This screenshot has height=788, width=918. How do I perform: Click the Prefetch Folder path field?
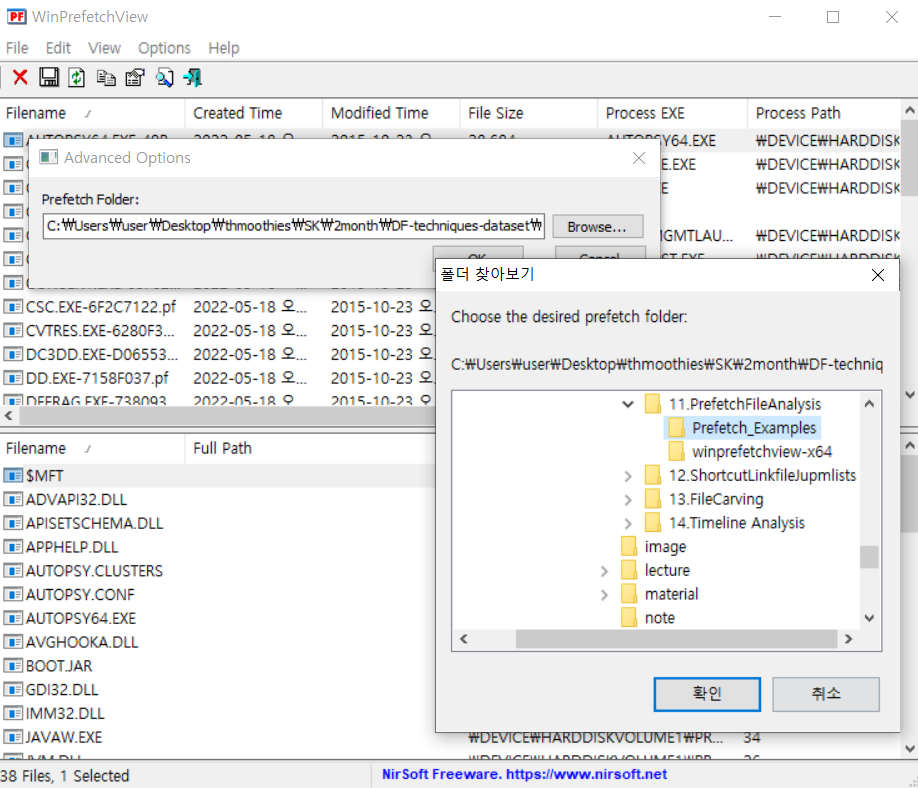(293, 226)
